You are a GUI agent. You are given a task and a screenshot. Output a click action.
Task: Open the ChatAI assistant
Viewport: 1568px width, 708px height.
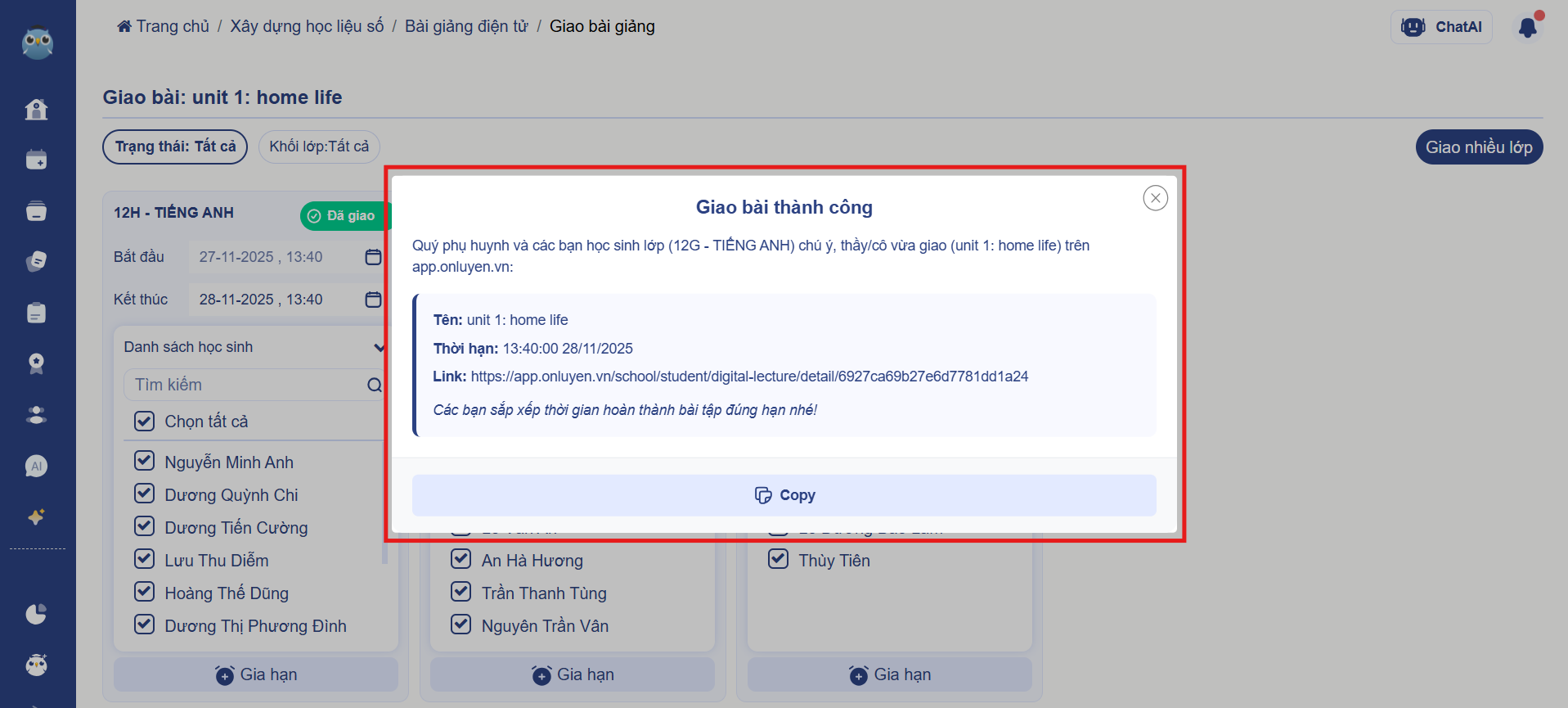pos(1441,27)
